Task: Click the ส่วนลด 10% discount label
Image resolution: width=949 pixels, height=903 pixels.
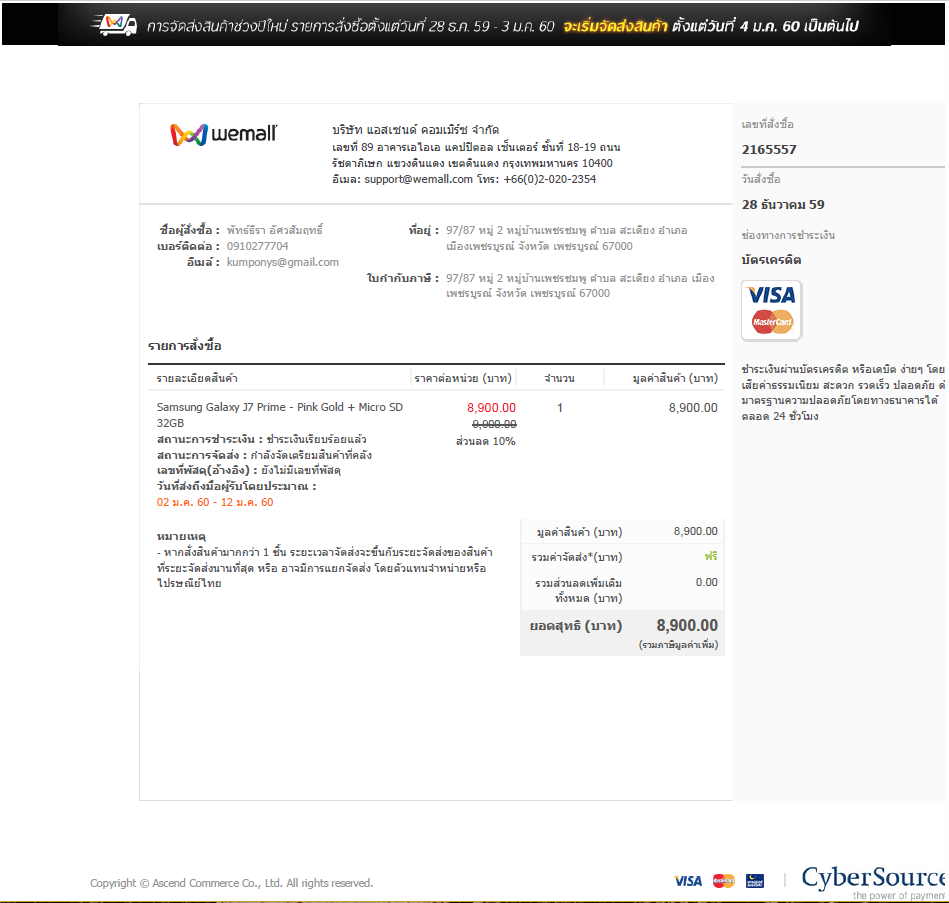Action: tap(485, 441)
